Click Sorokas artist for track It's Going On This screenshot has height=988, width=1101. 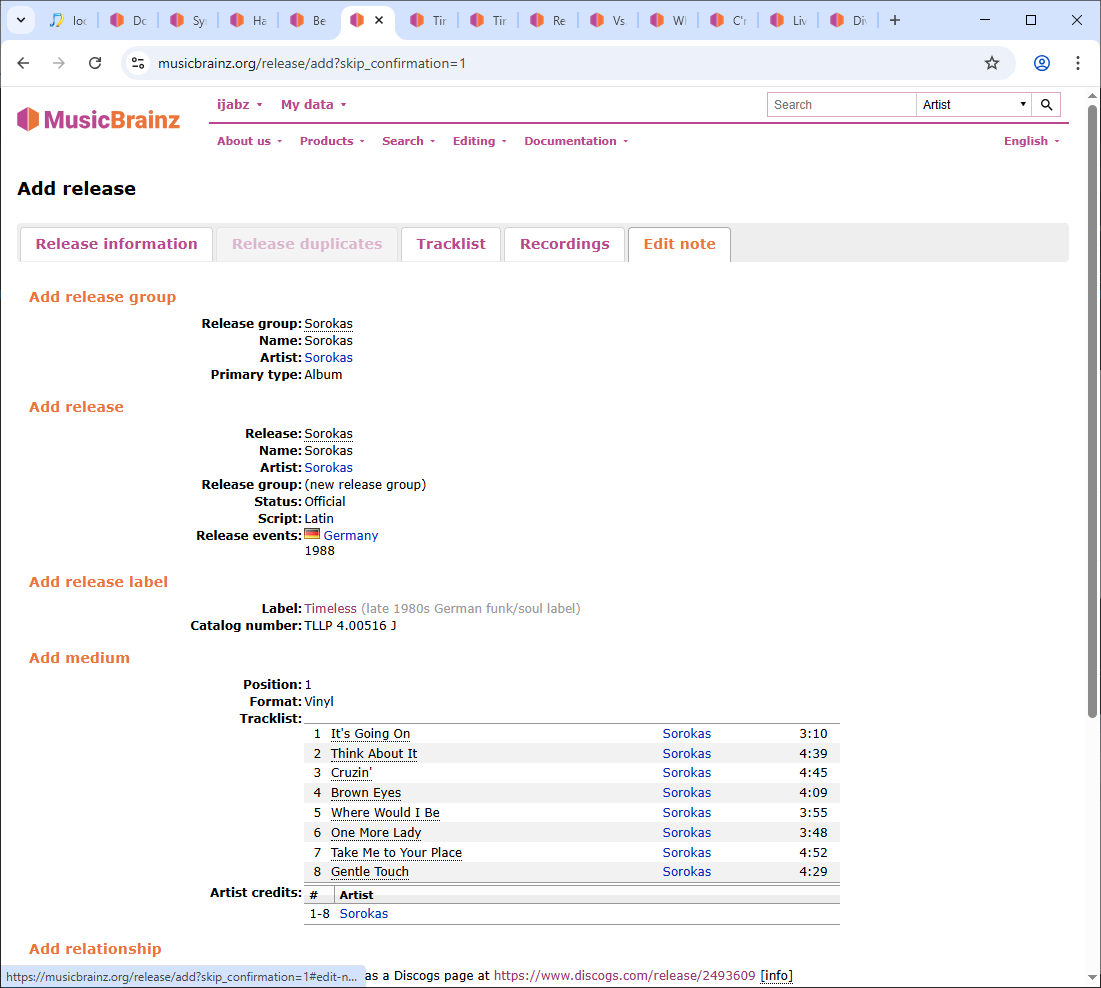click(687, 734)
